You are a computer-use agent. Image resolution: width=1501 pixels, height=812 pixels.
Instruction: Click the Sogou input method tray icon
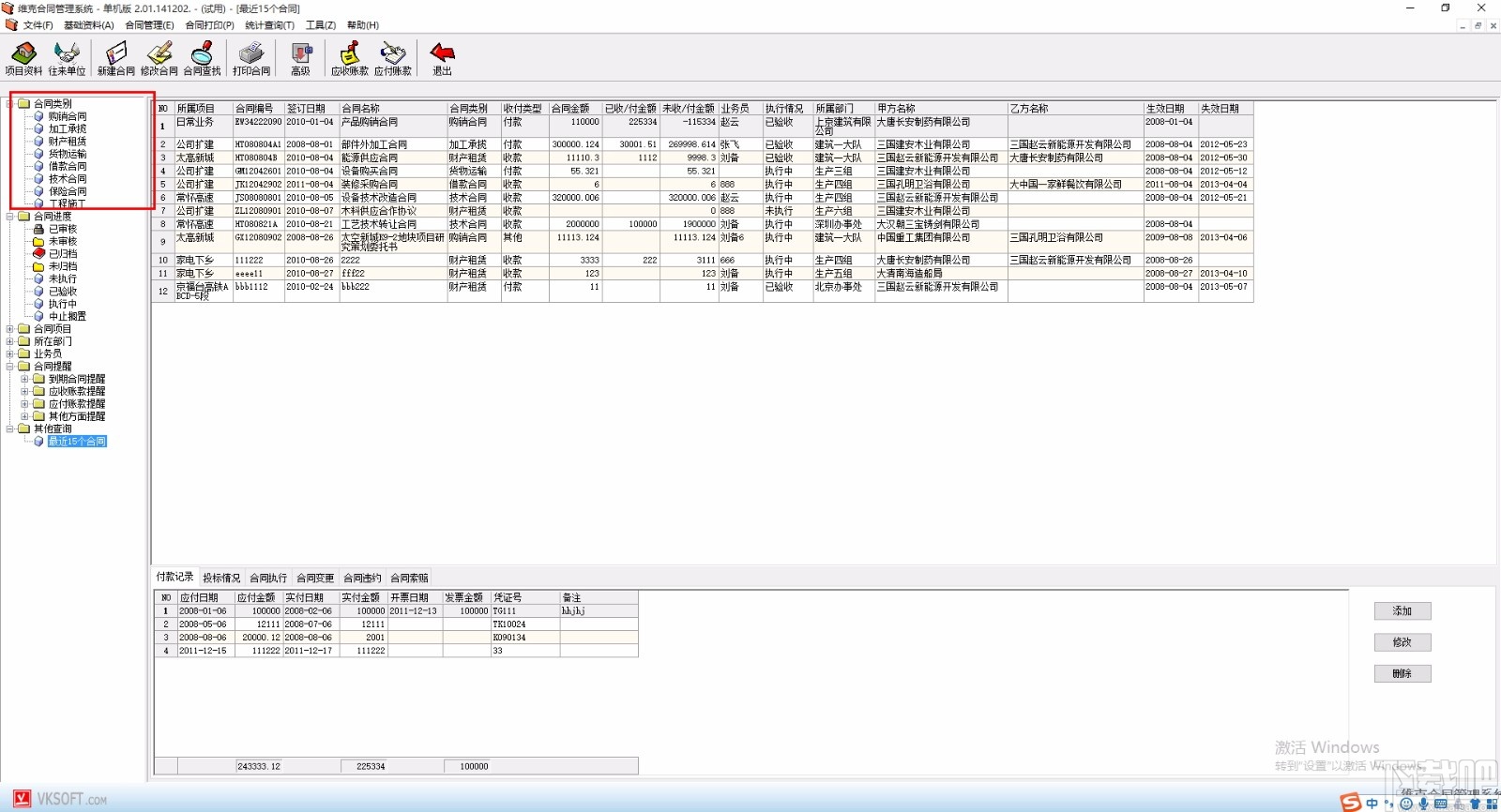pyautogui.click(x=1351, y=803)
